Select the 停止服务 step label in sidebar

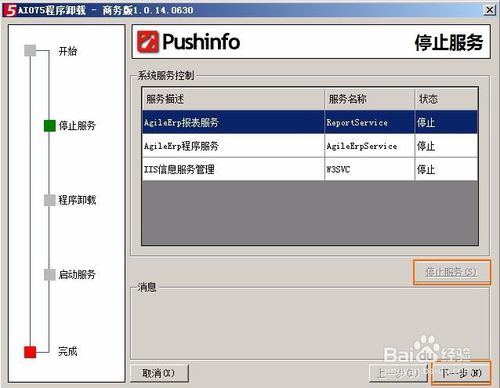pyautogui.click(x=77, y=126)
